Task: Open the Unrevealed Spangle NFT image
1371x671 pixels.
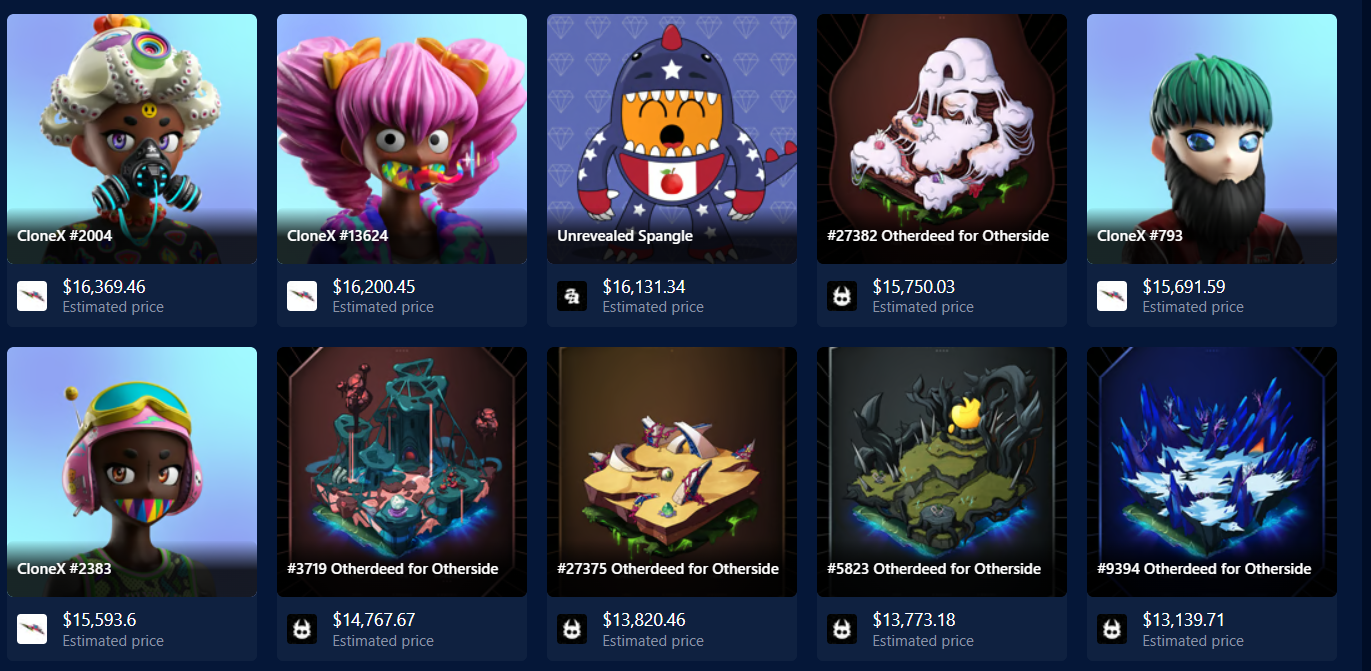Action: 672,139
